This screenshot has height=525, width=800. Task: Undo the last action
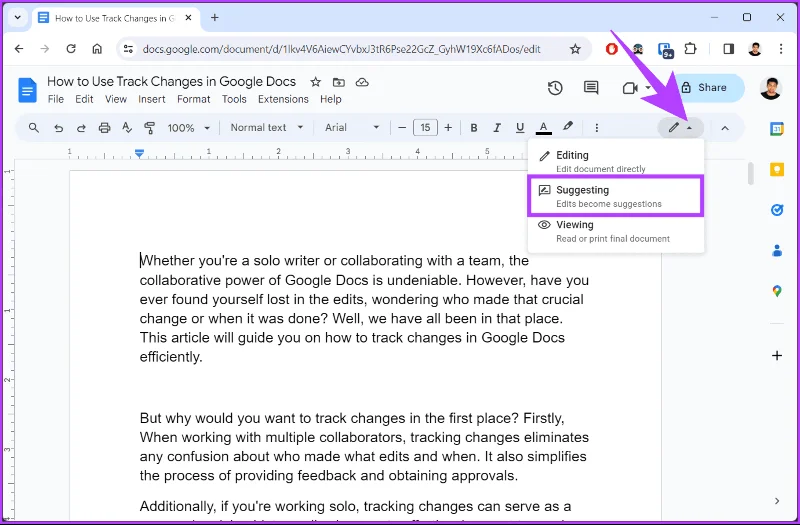click(x=59, y=128)
